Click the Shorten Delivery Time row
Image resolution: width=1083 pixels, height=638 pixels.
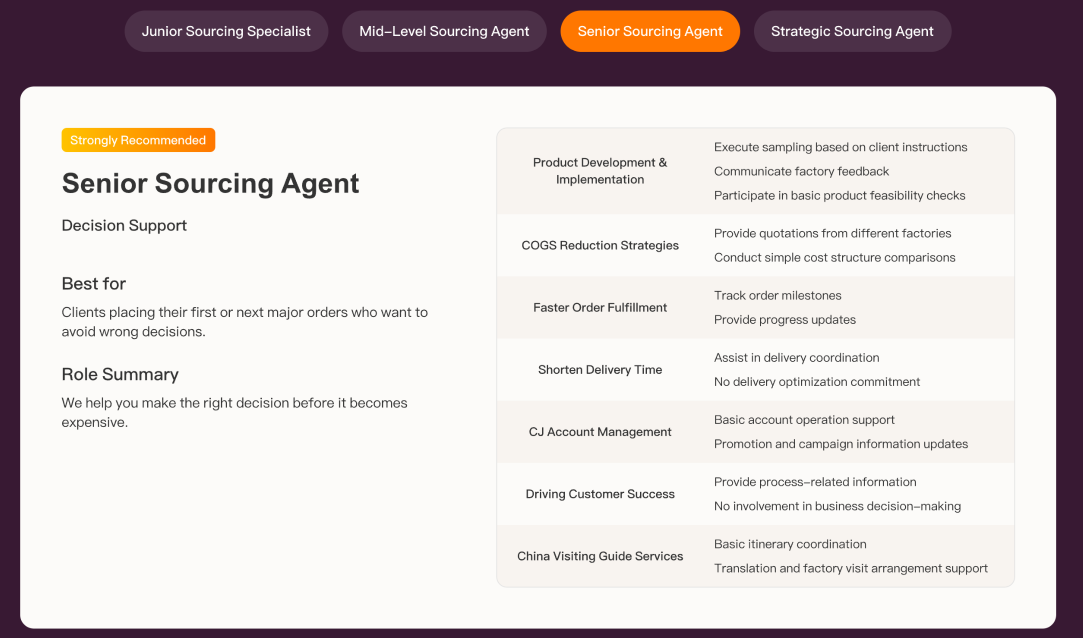pyautogui.click(x=600, y=369)
